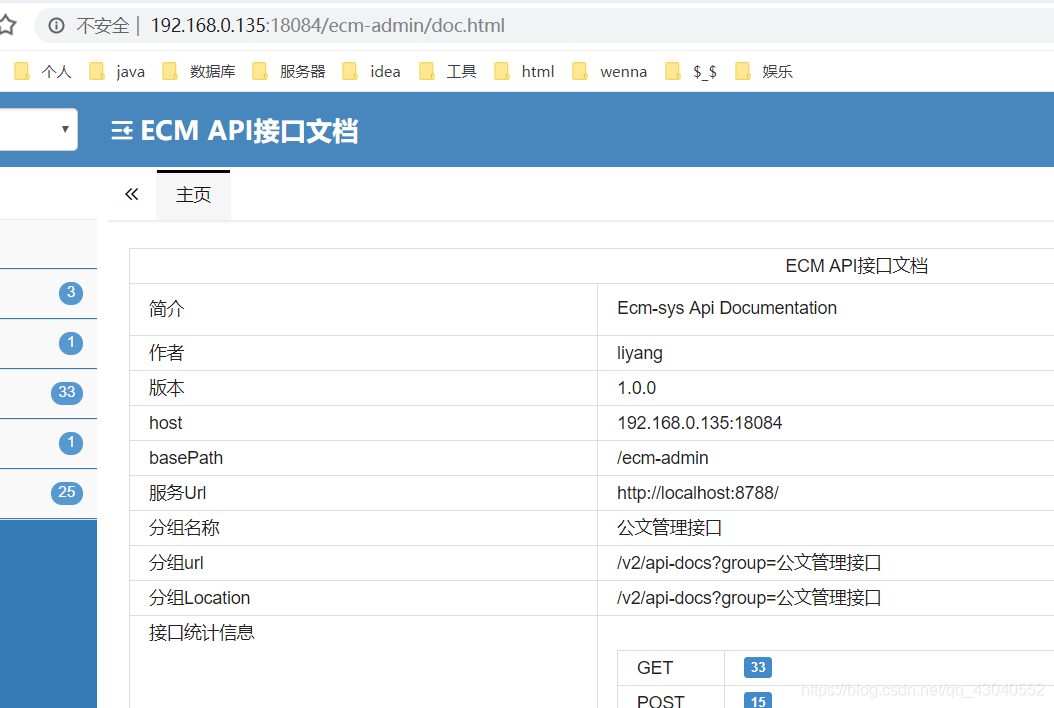Open the 娱乐 bookmark folder
This screenshot has width=1054, height=708.
(764, 71)
